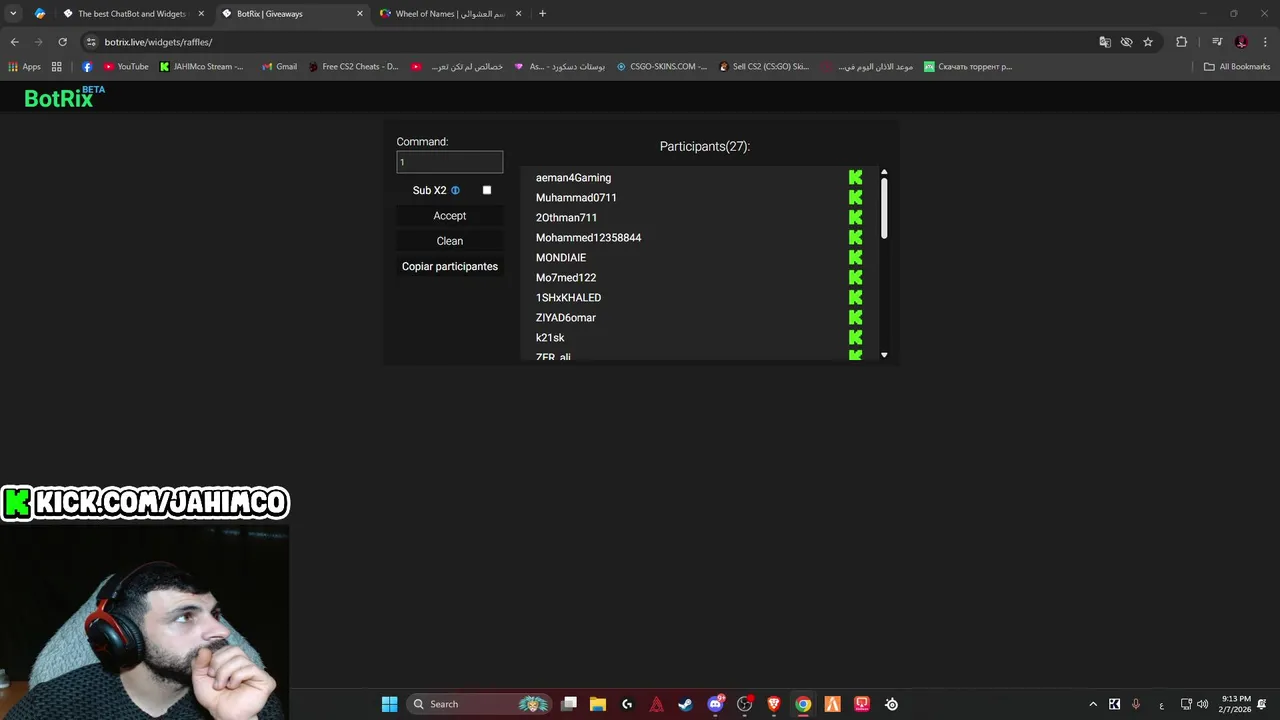Image resolution: width=1280 pixels, height=720 pixels.
Task: Select participant Muhammad0711
Action: coord(576,198)
